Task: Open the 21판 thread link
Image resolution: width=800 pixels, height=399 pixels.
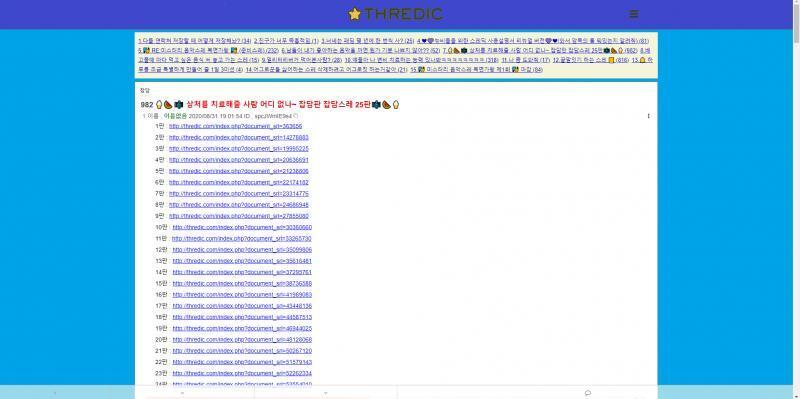Action: (242, 351)
